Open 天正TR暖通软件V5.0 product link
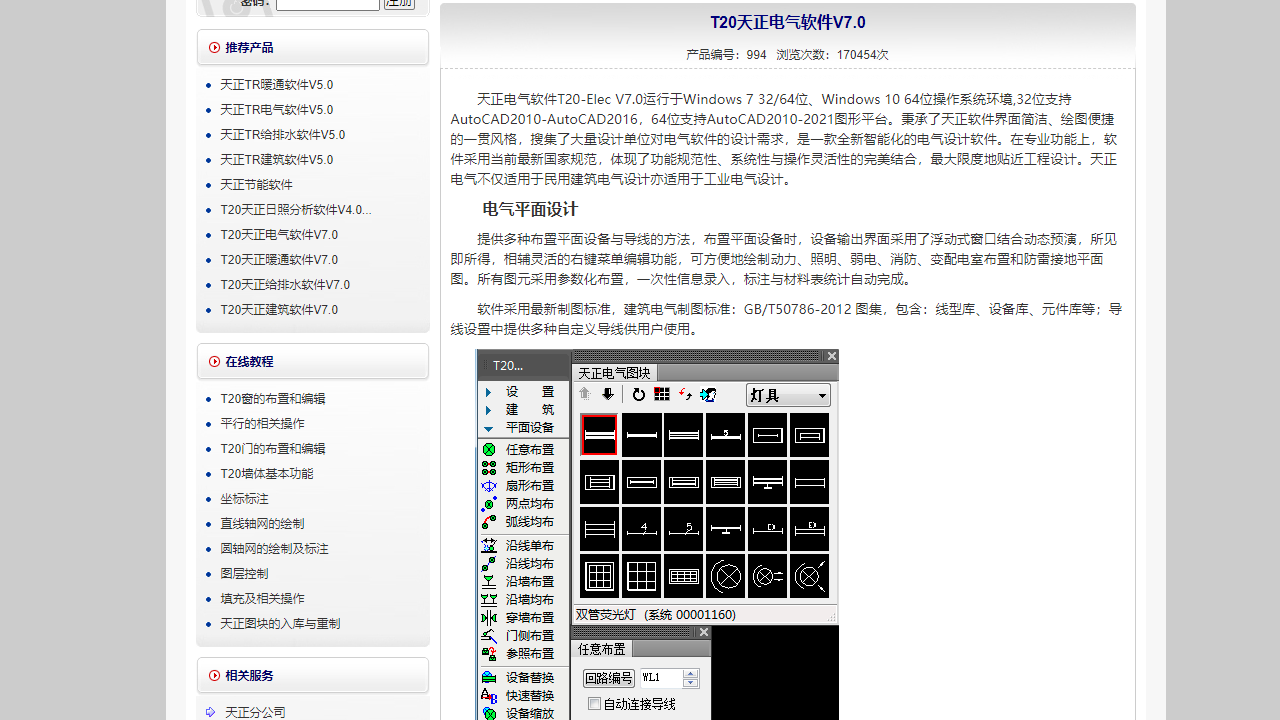1280x720 pixels. click(x=277, y=85)
